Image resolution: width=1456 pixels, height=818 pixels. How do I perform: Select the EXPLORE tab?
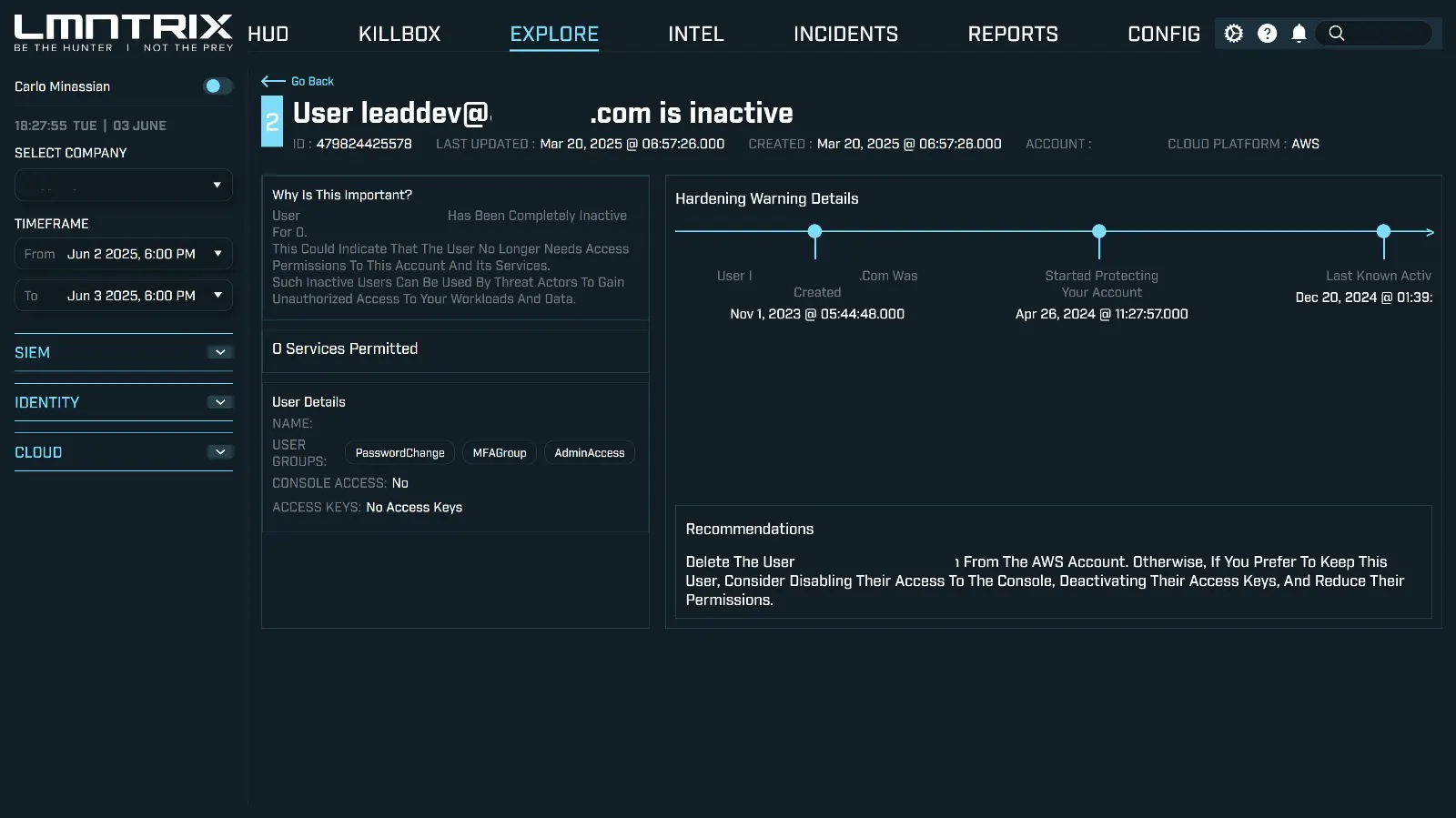554,34
